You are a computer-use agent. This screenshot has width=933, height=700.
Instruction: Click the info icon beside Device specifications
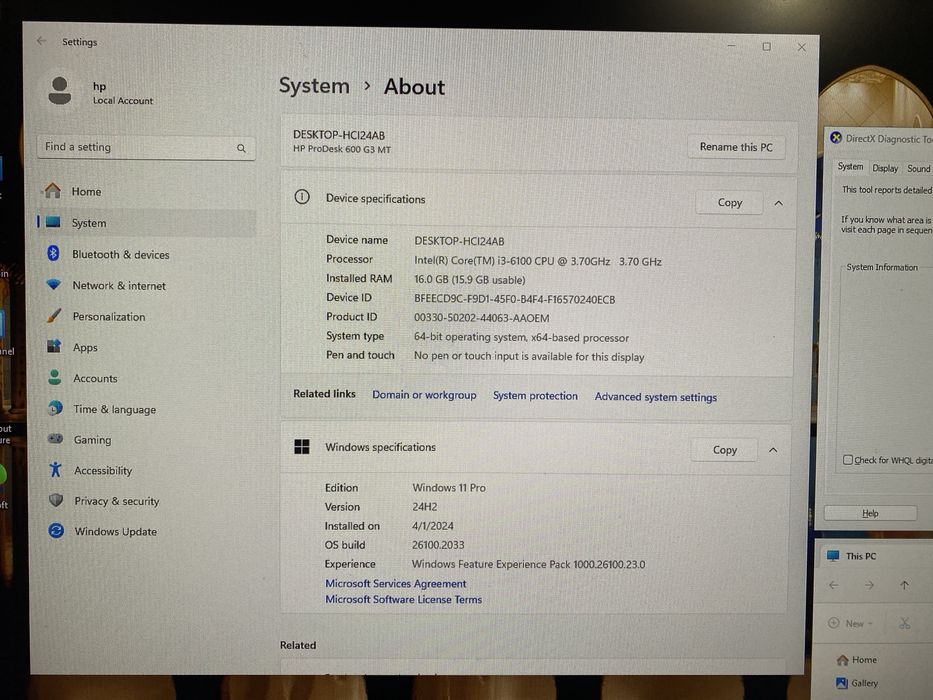pos(302,197)
